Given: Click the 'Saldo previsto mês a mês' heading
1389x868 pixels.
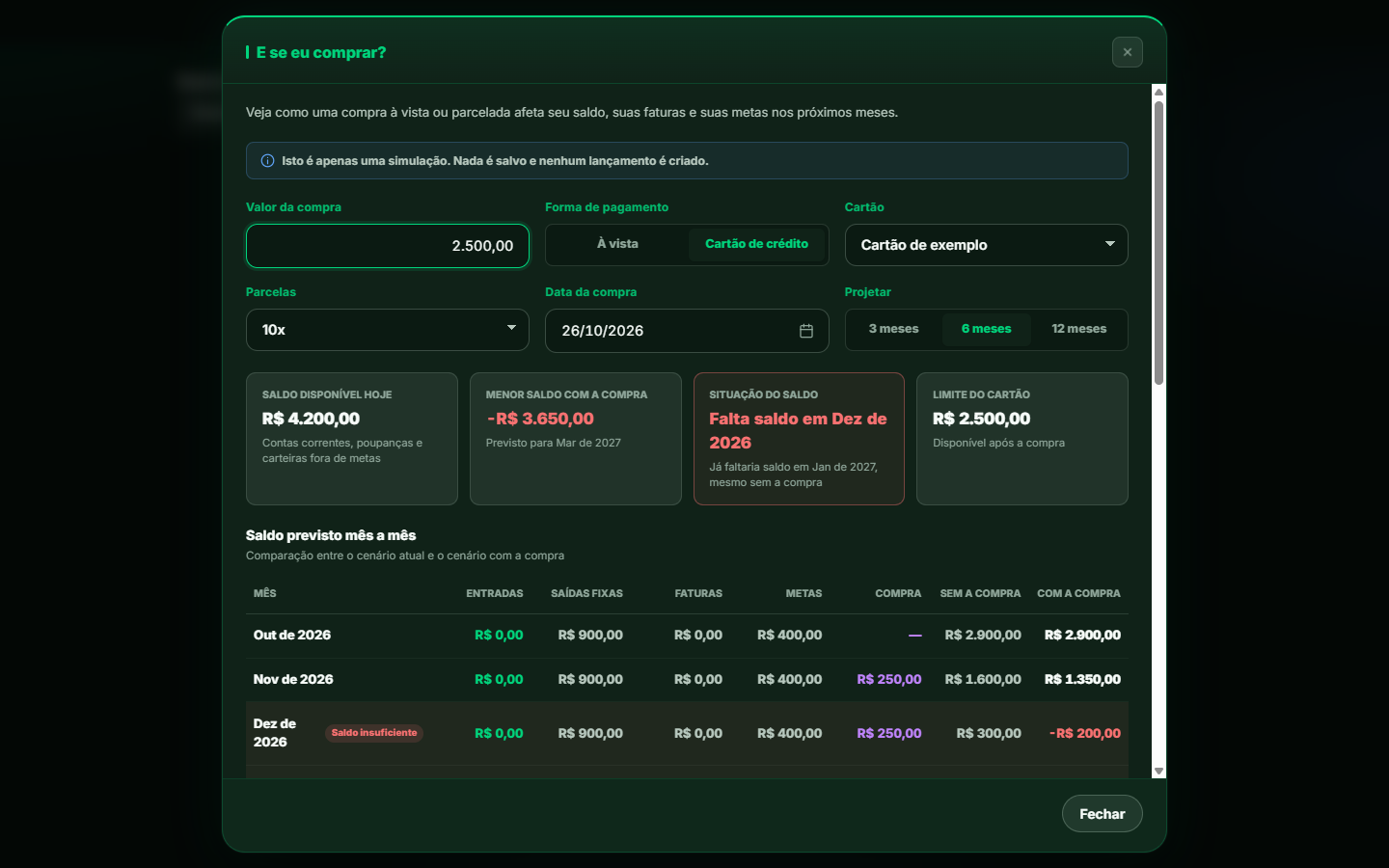Looking at the screenshot, I should [x=331, y=535].
